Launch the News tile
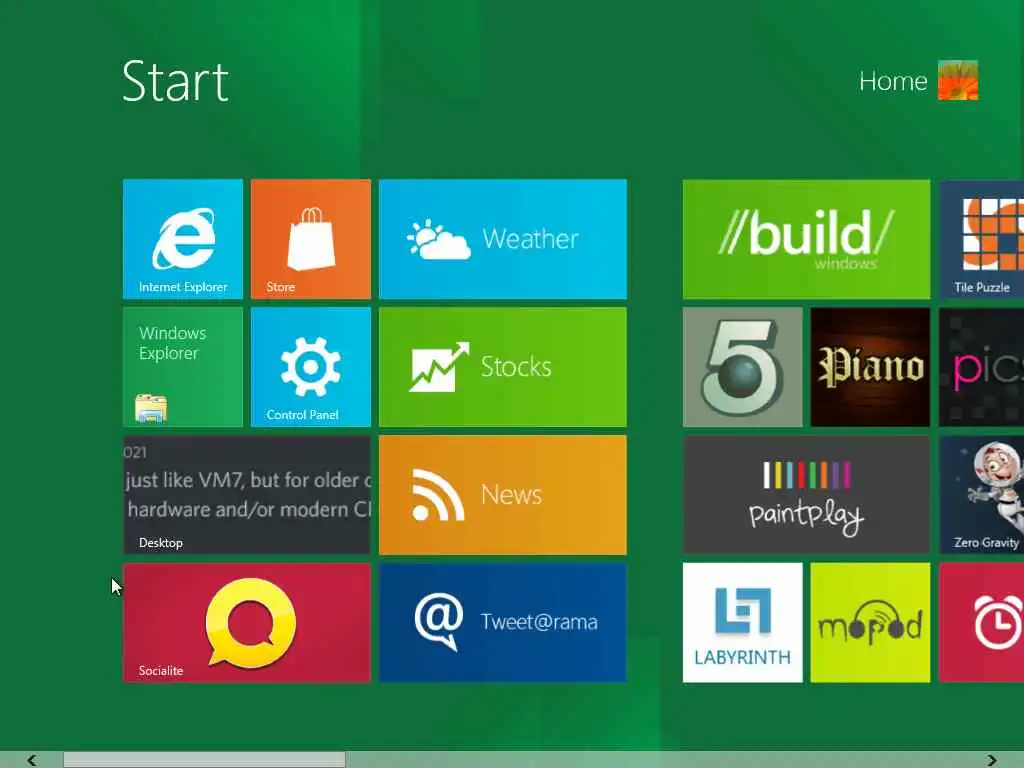Viewport: 1024px width, 768px height. tap(503, 495)
